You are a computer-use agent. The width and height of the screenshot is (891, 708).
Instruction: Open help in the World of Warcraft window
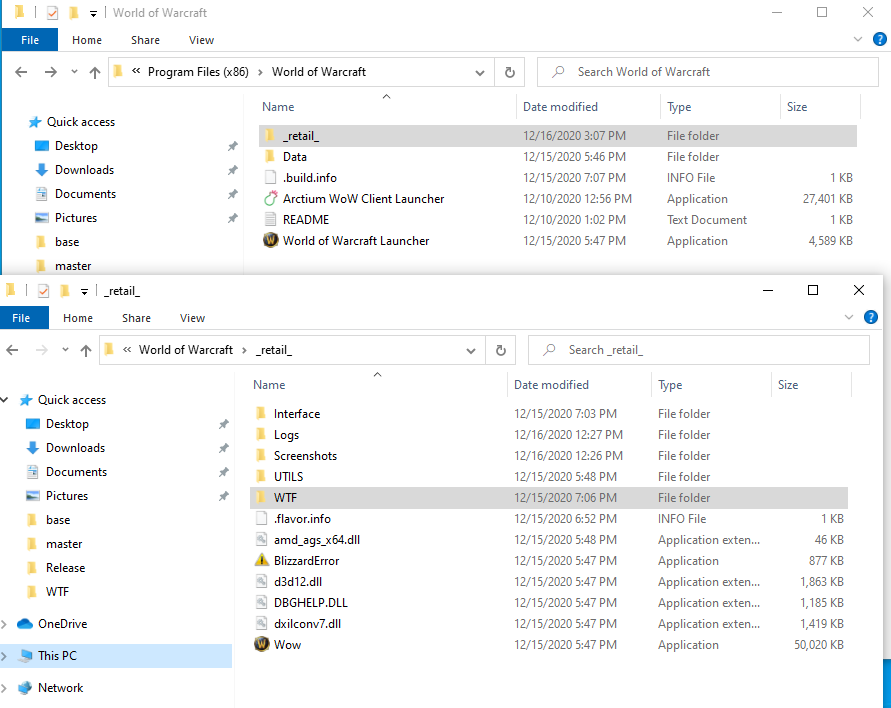tap(880, 39)
